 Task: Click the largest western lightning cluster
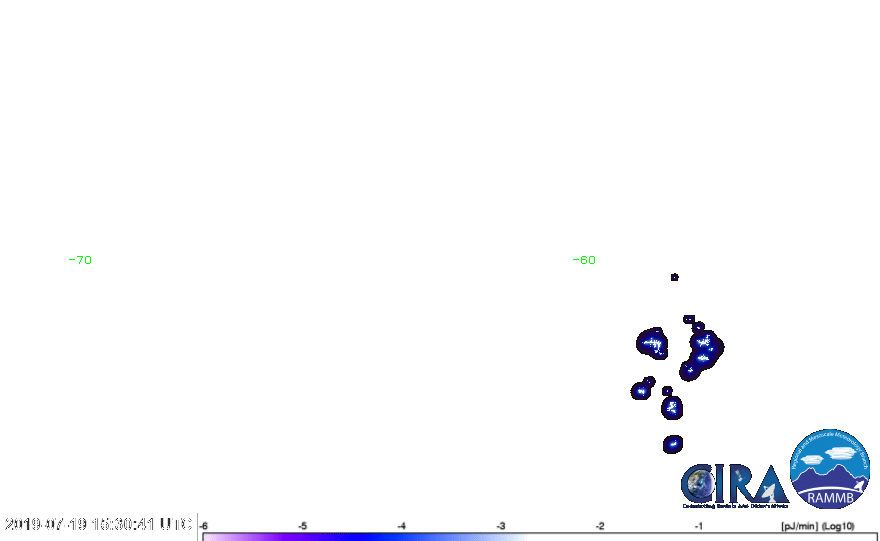coord(653,344)
